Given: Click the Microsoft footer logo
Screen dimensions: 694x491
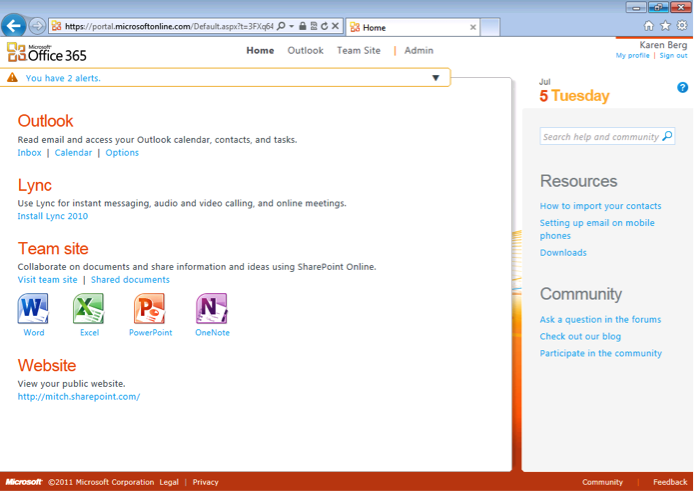Looking at the screenshot, I should (23, 482).
